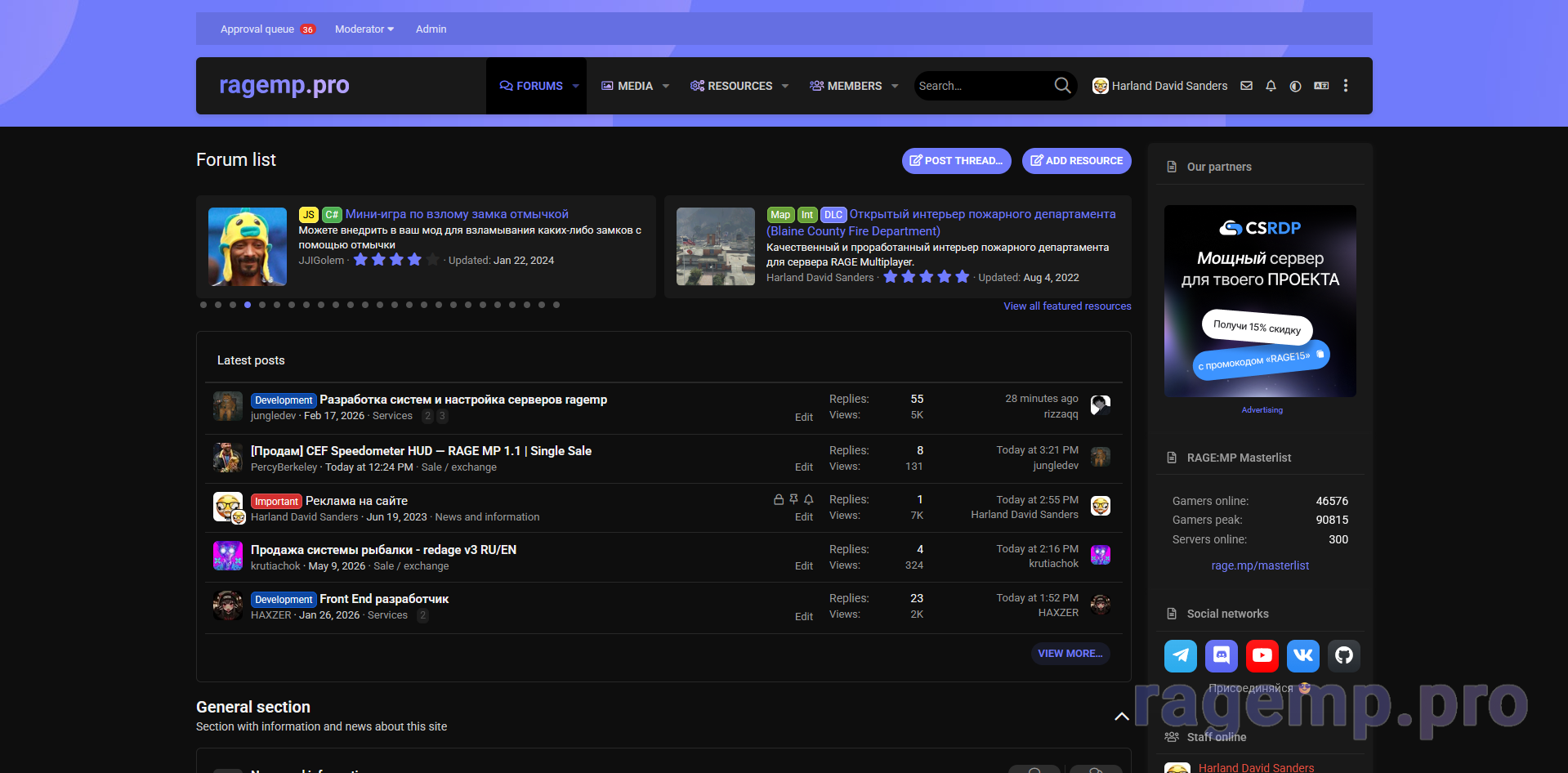Click the scroll-to-top chevron button
Image resolution: width=1568 pixels, height=773 pixels.
pyautogui.click(x=1122, y=717)
